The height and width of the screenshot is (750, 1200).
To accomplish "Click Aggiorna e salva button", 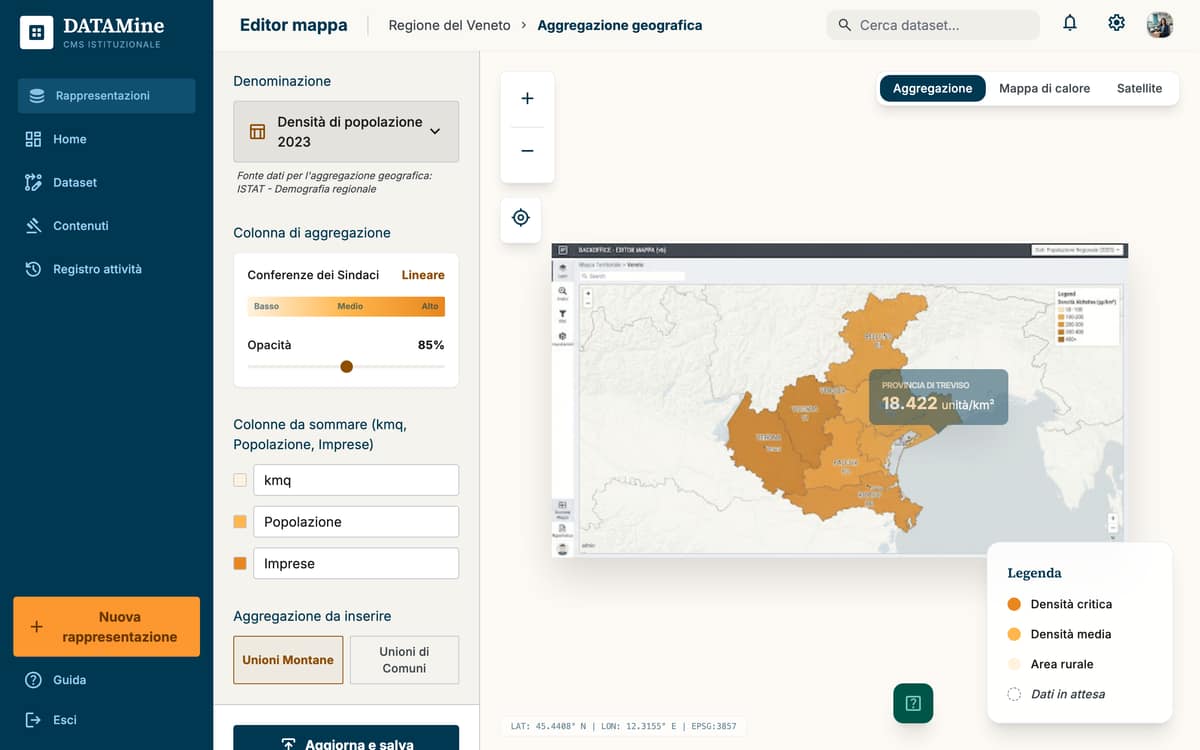I will click(x=346, y=738).
